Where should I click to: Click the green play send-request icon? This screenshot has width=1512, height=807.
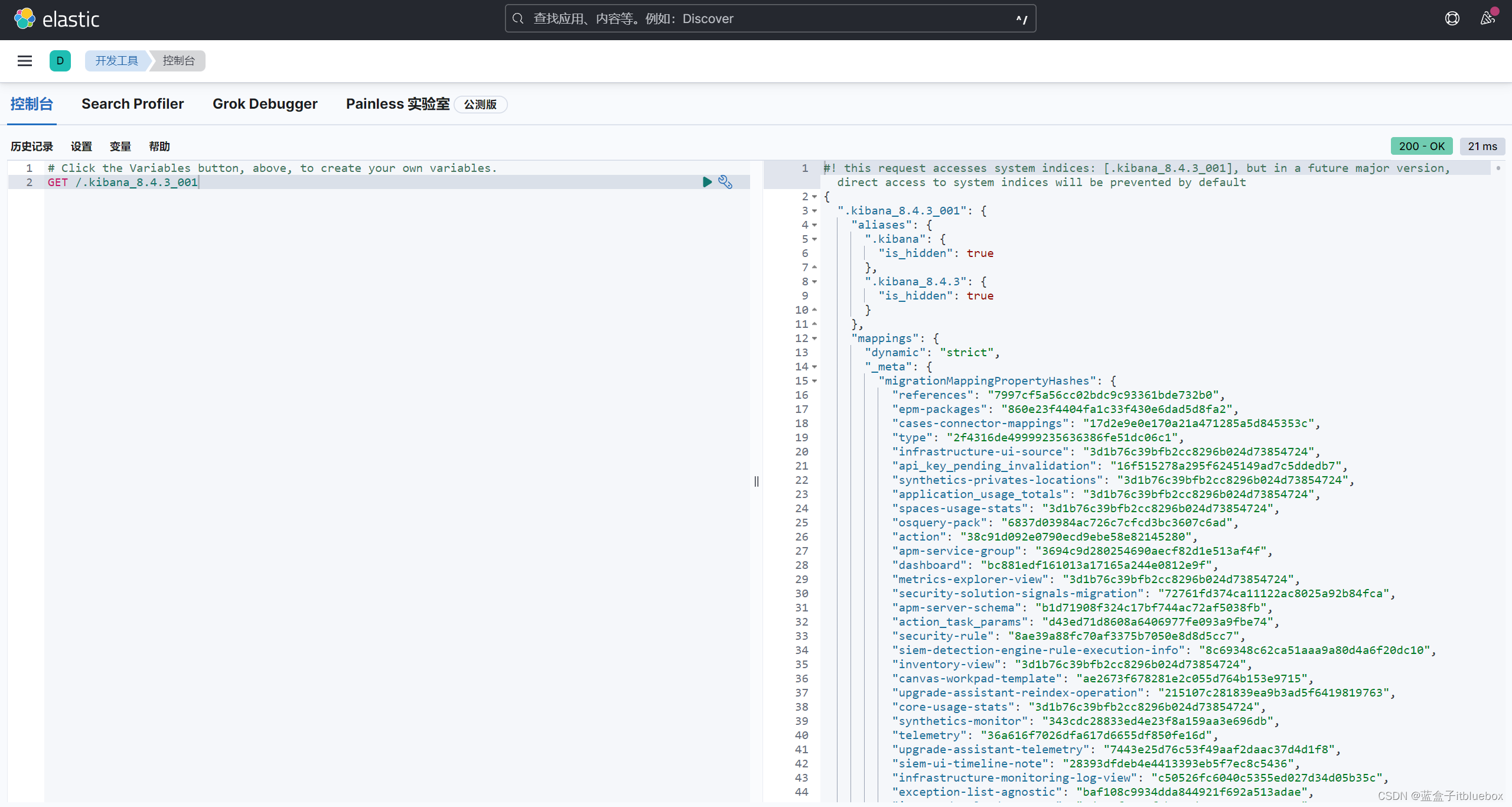click(707, 182)
